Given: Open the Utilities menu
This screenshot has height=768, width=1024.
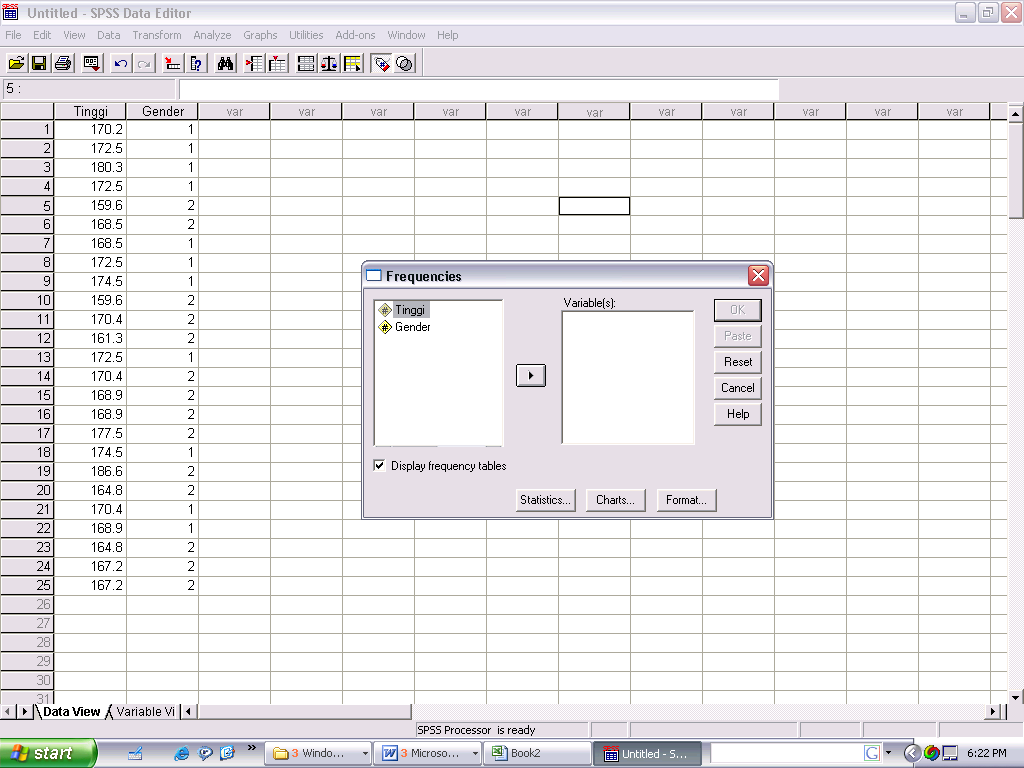Looking at the screenshot, I should coord(306,35).
